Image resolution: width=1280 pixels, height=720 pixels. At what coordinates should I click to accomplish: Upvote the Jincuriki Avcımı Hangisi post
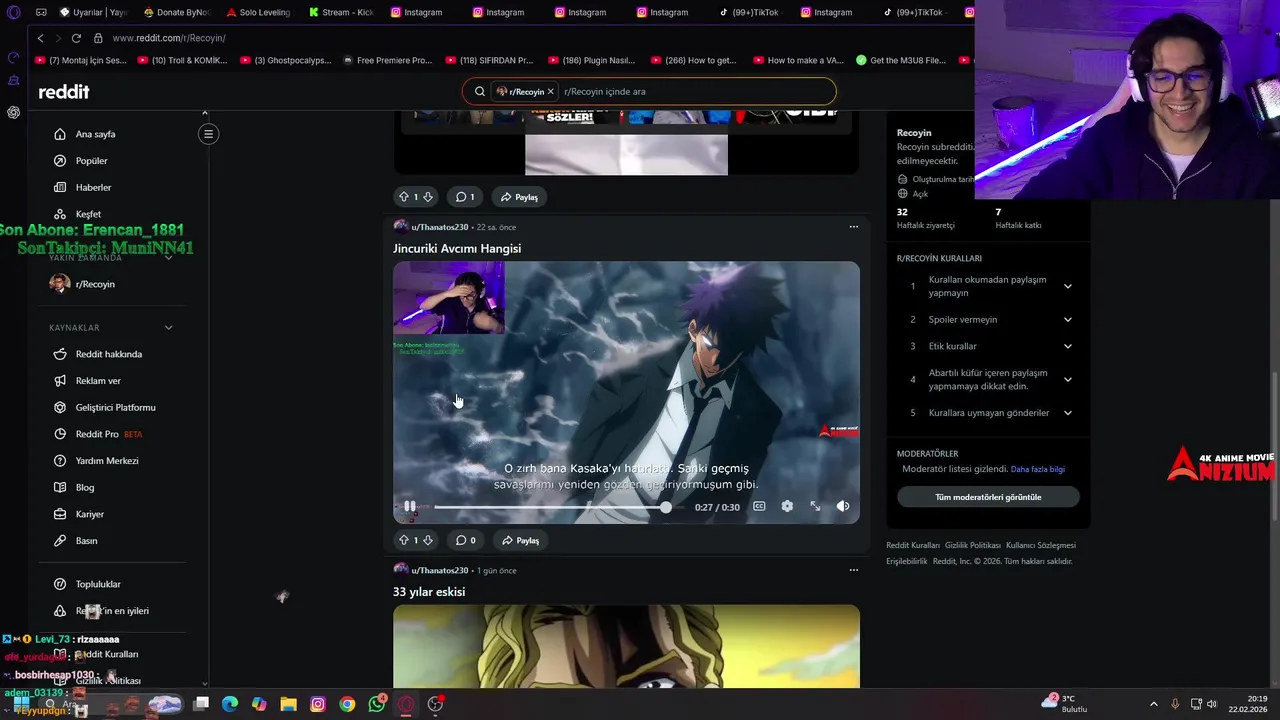(404, 540)
